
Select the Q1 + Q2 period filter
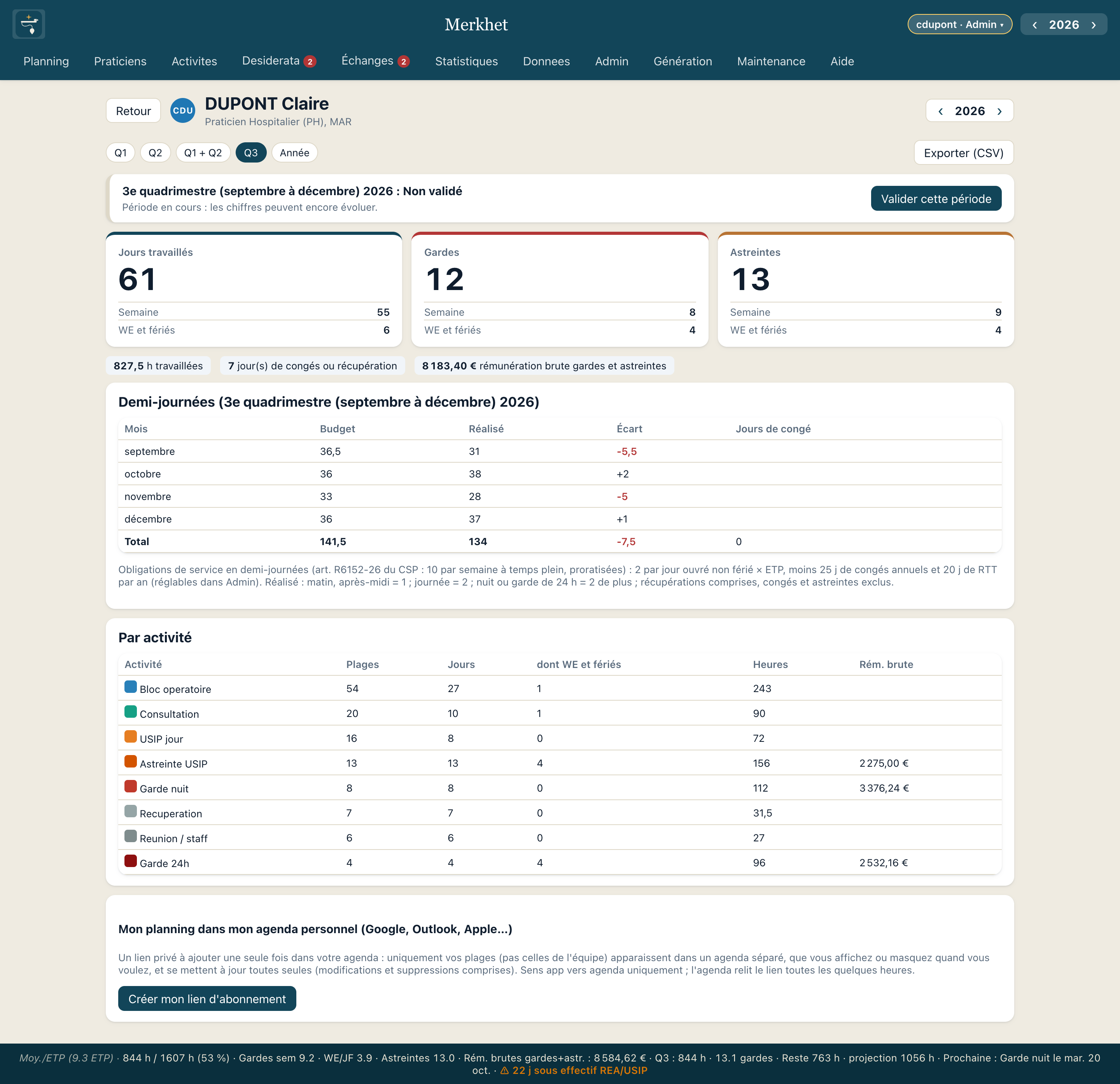click(x=203, y=152)
